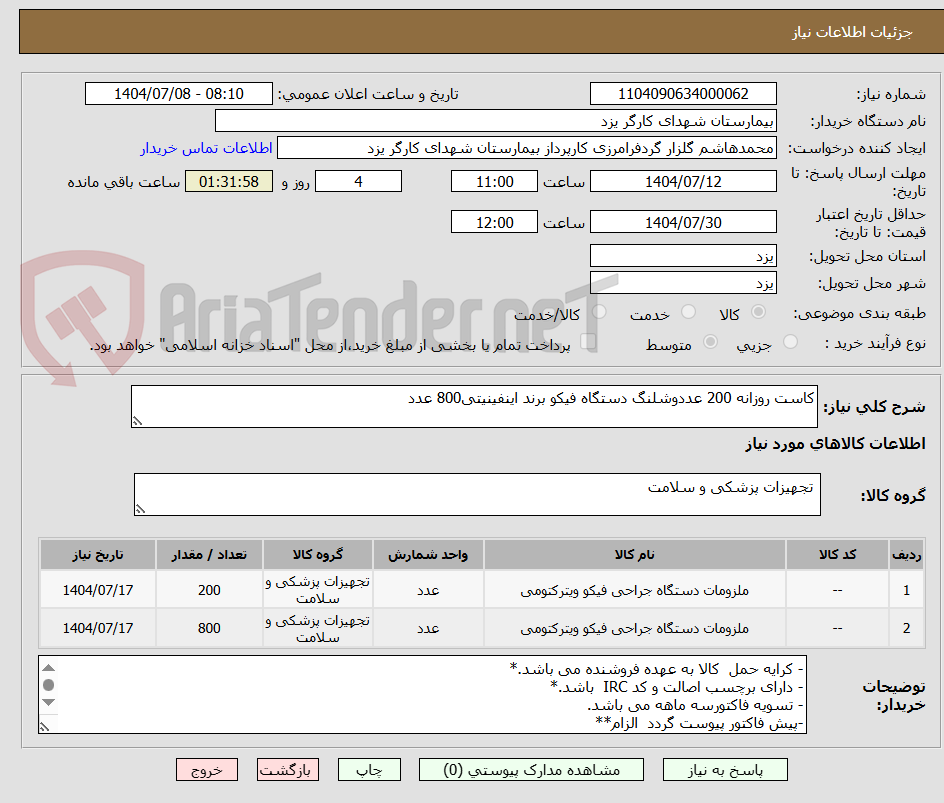This screenshot has height=803, width=944.
Task: Select the کالا radio button
Action: 758,313
